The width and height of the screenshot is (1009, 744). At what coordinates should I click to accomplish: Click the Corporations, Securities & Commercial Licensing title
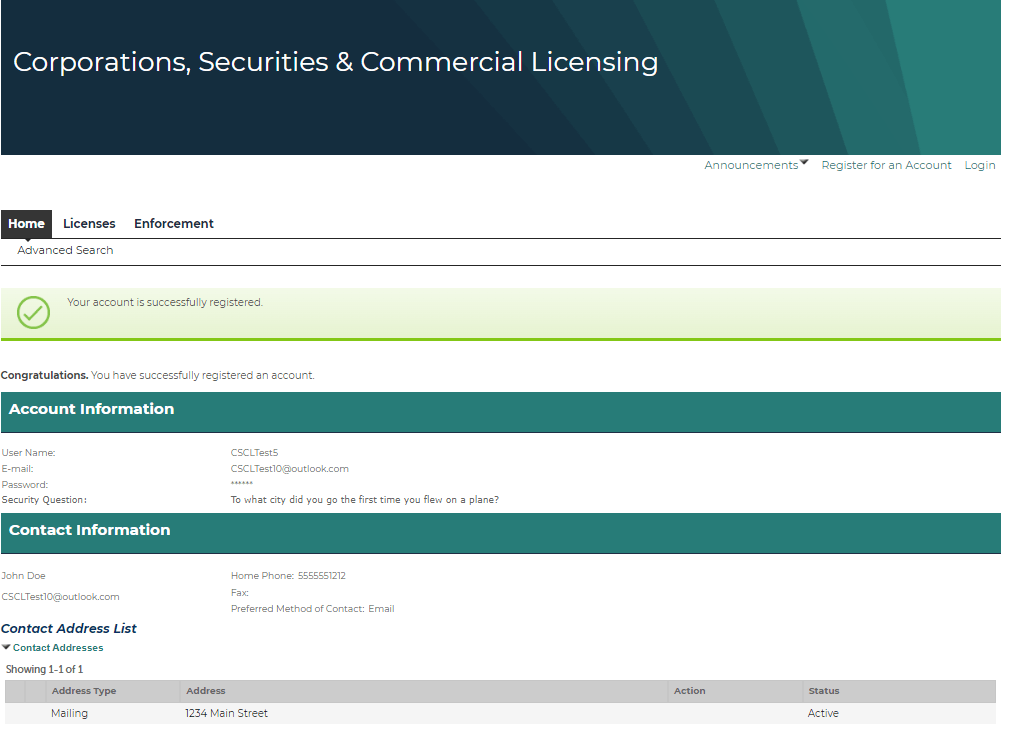335,62
